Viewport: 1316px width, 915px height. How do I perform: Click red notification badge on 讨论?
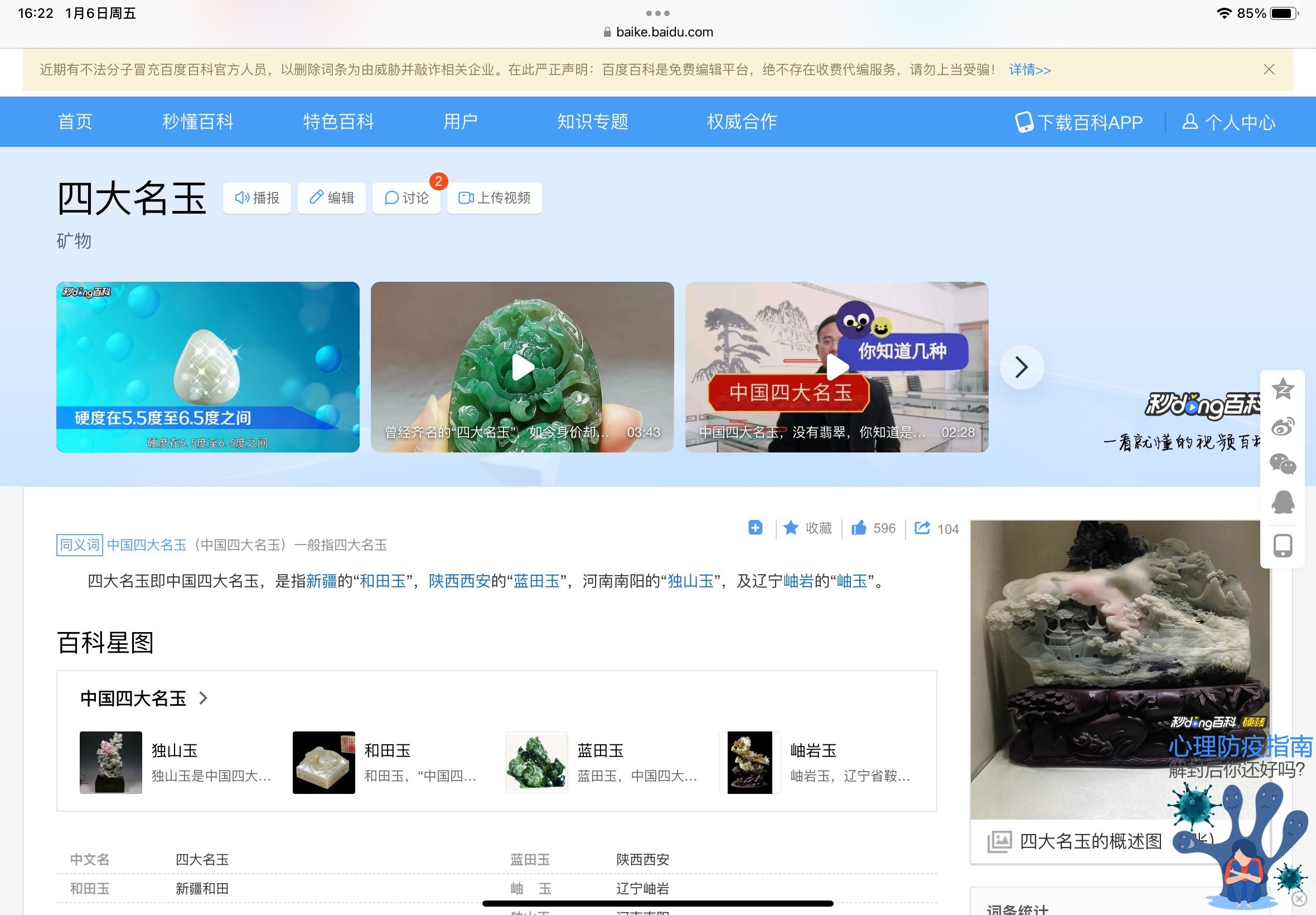pyautogui.click(x=438, y=181)
